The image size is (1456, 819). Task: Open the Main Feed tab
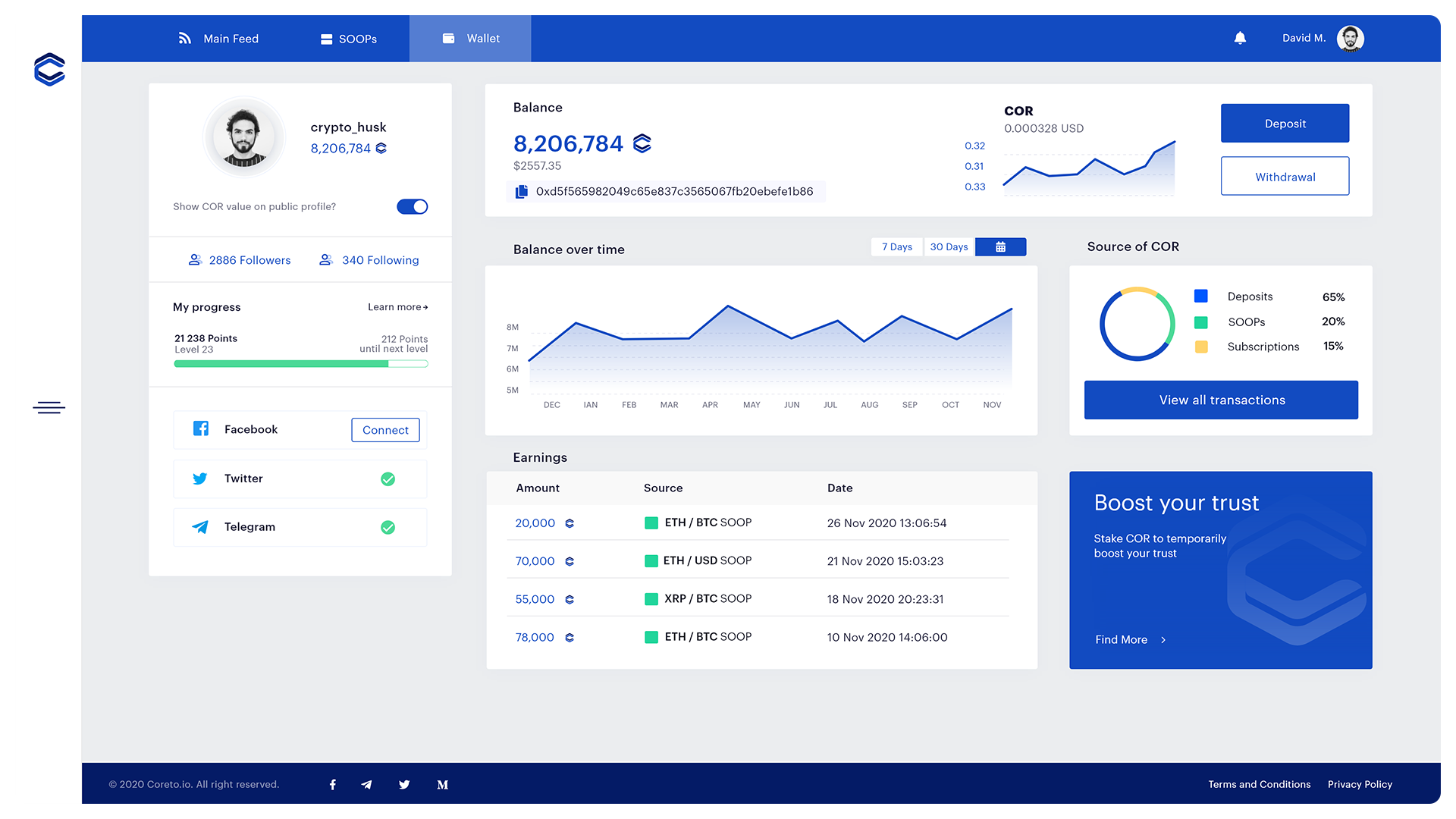coord(218,39)
